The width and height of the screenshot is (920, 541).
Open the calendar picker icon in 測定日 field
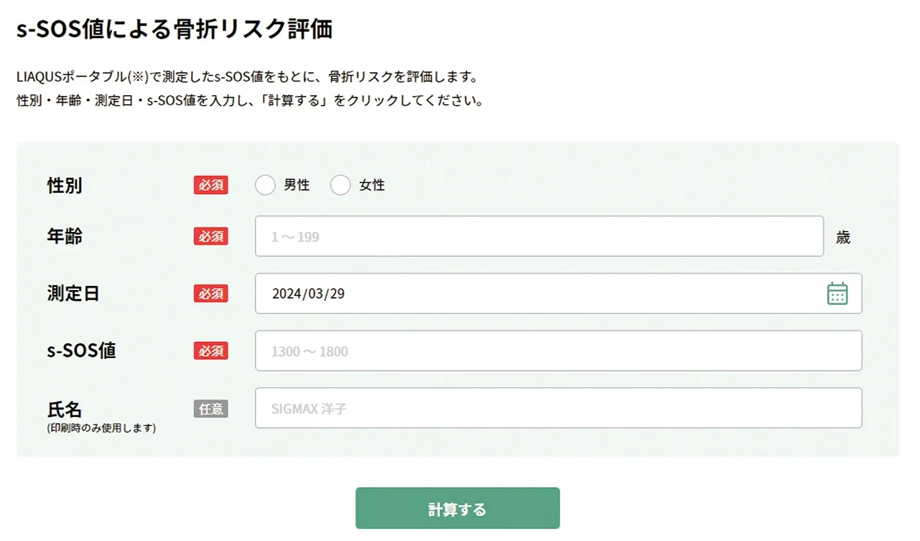click(x=837, y=293)
